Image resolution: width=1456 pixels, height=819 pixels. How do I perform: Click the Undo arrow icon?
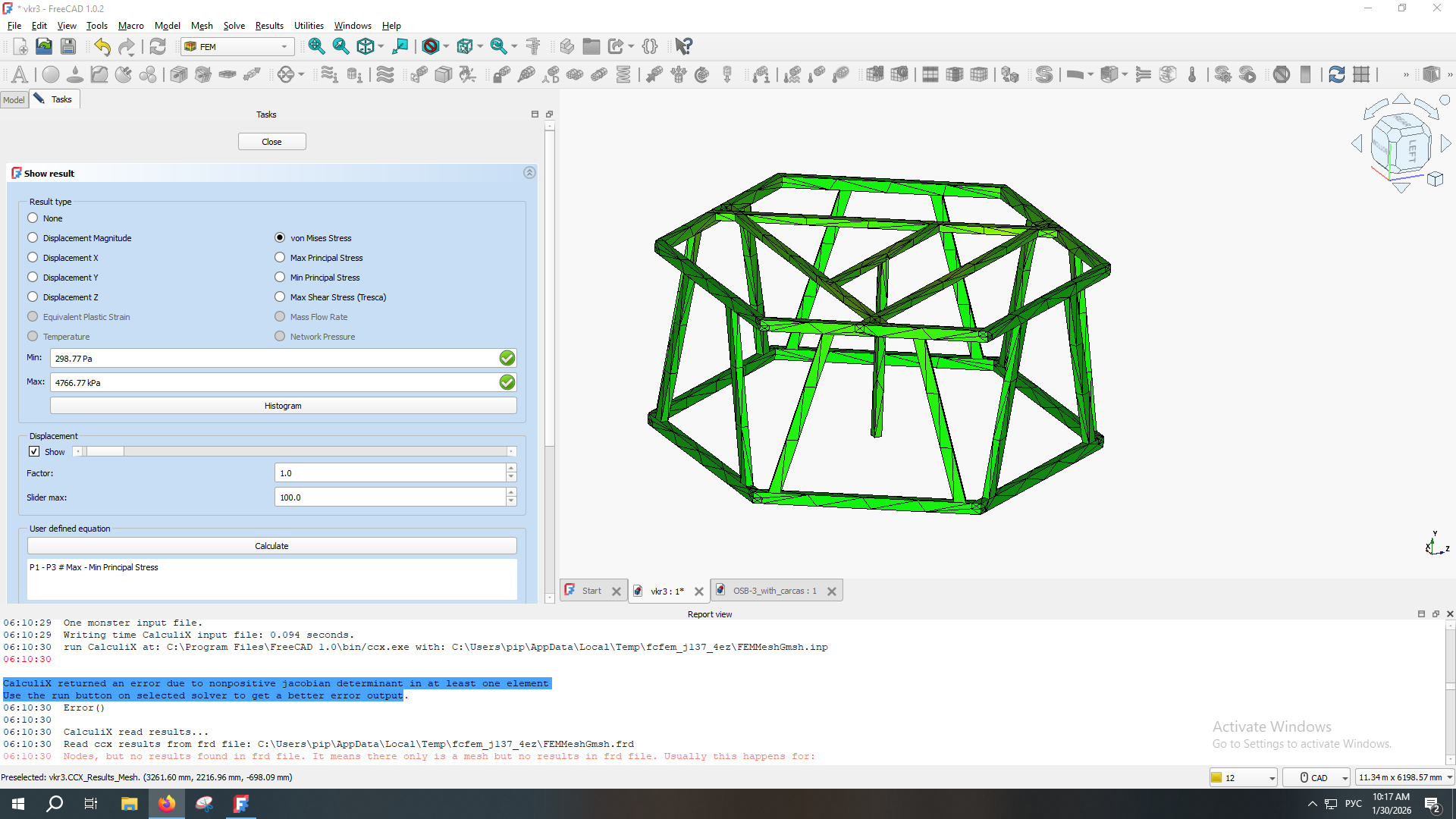pyautogui.click(x=102, y=47)
